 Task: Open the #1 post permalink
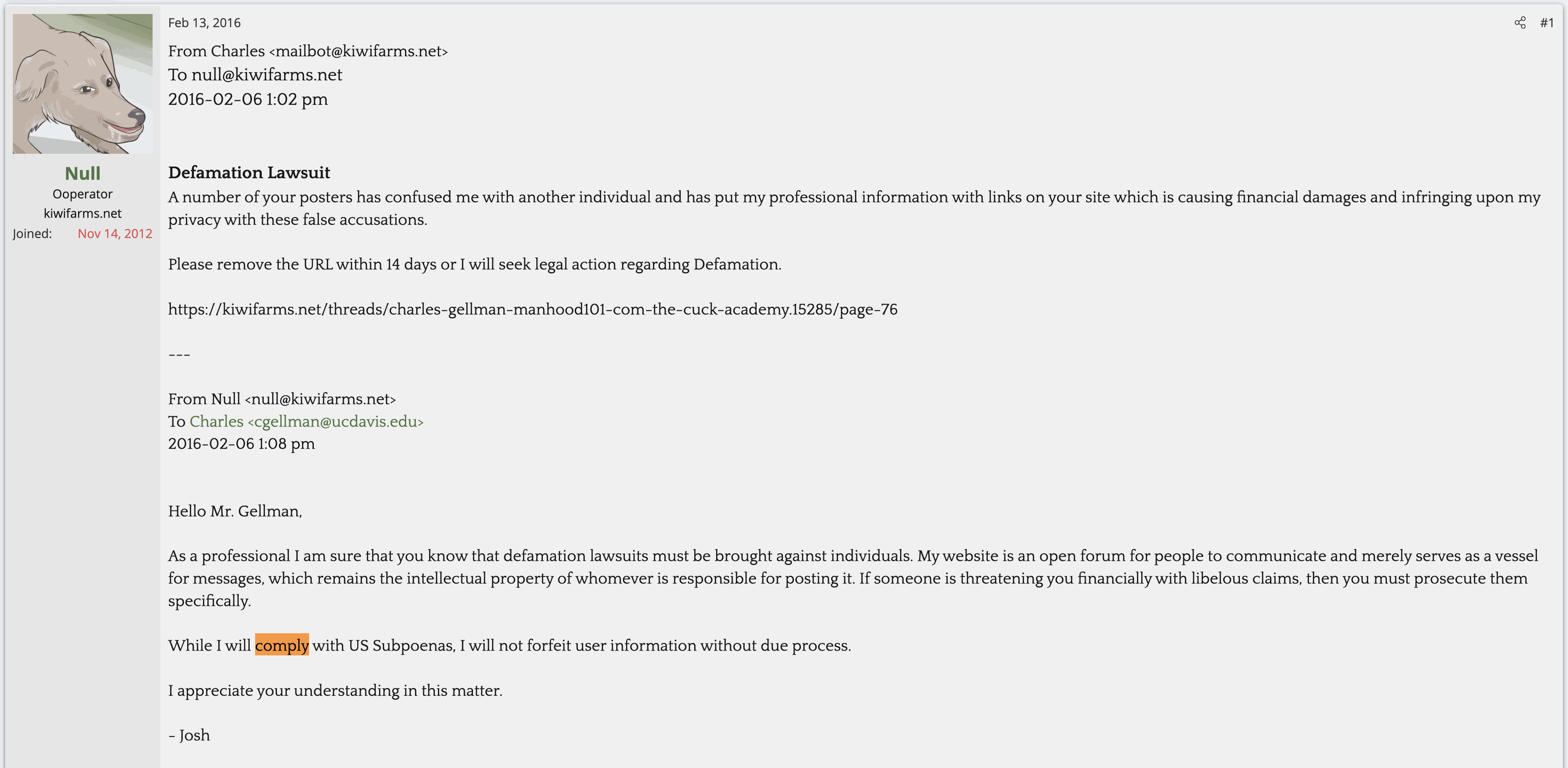[x=1547, y=23]
